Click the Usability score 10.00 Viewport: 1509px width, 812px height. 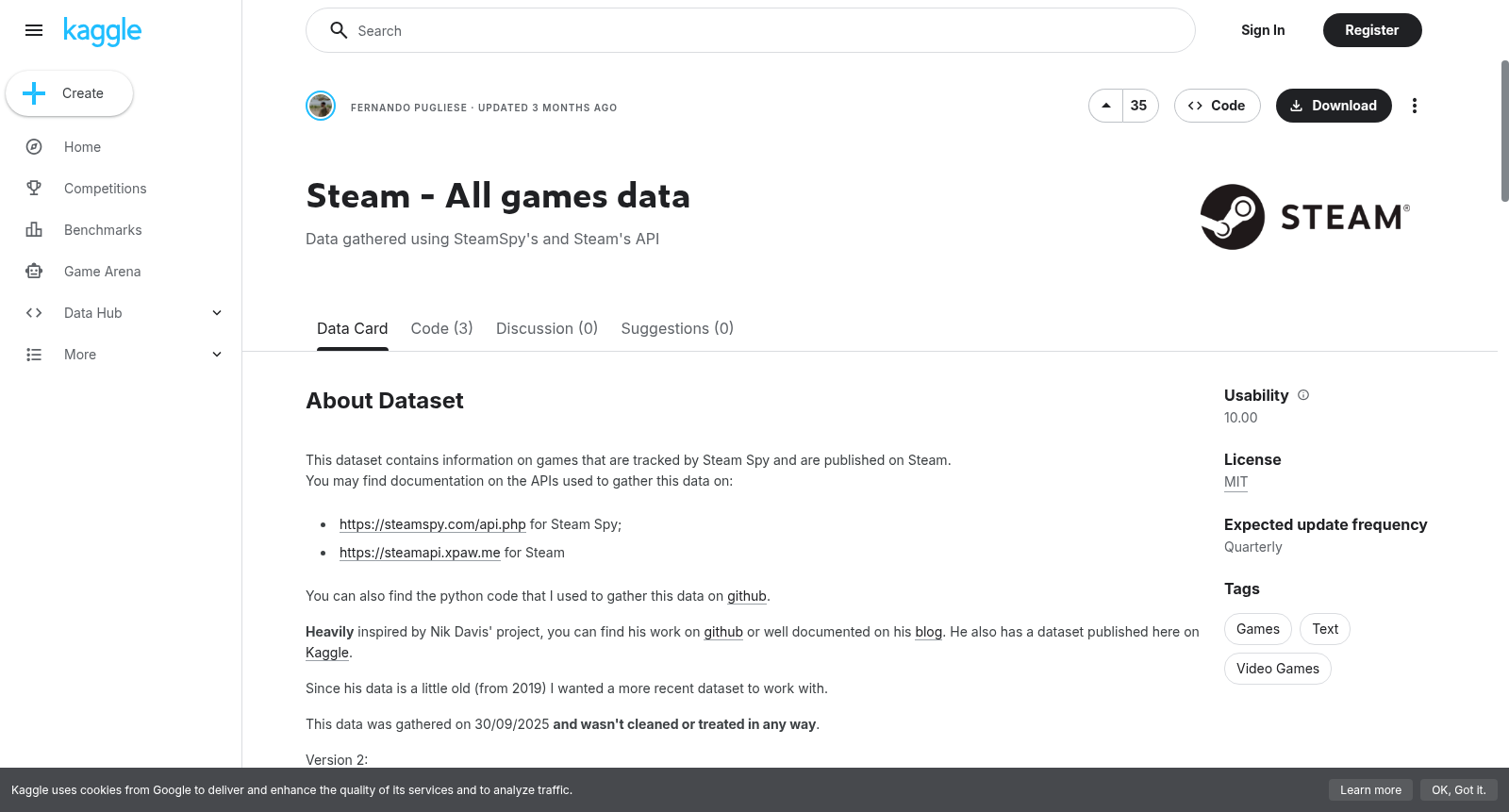pos(1241,418)
